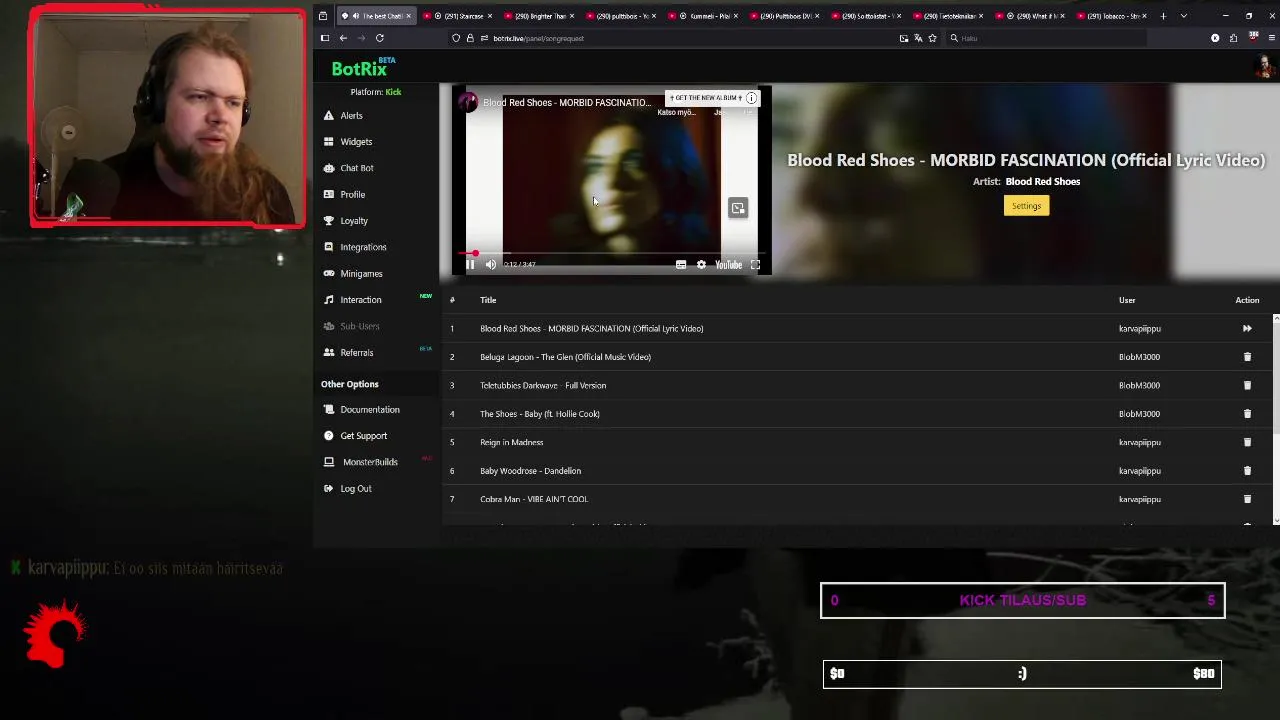The height and width of the screenshot is (720, 1280).
Task: Open the Referrals page
Action: click(356, 352)
